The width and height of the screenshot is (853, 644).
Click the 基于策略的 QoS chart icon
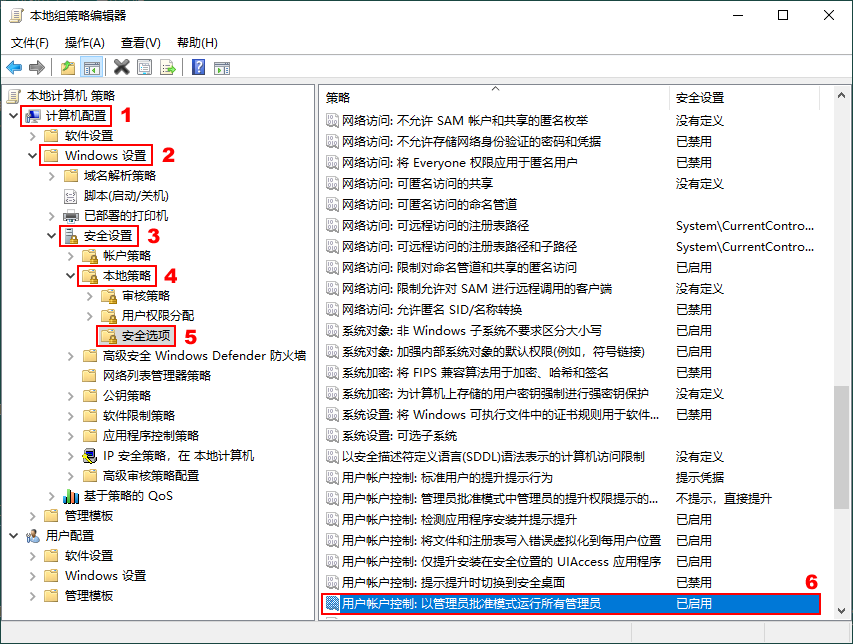71,496
